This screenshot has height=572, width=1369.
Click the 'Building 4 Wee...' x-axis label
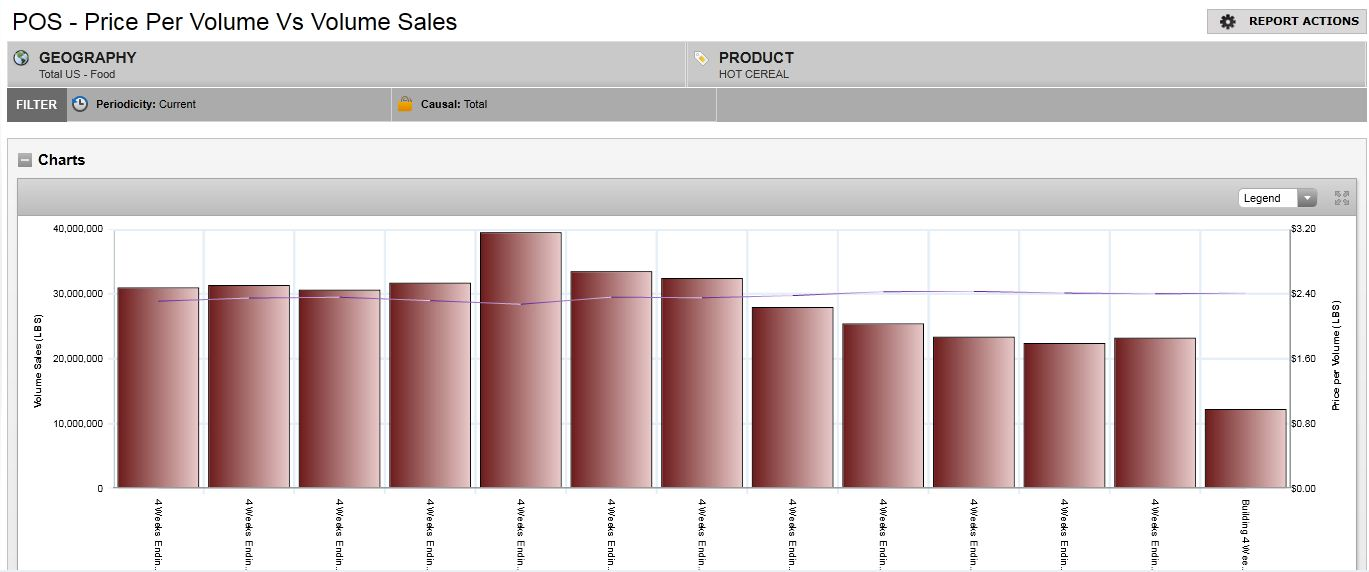1246,532
